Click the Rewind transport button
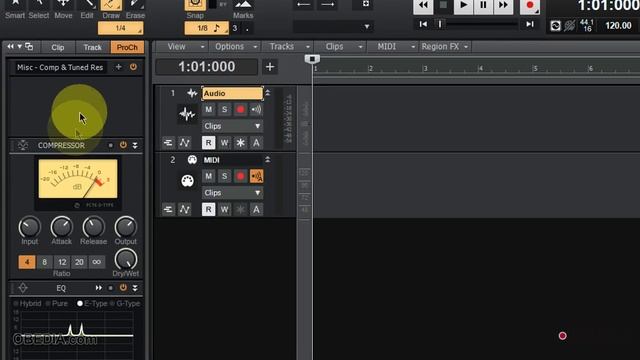 [x=423, y=6]
